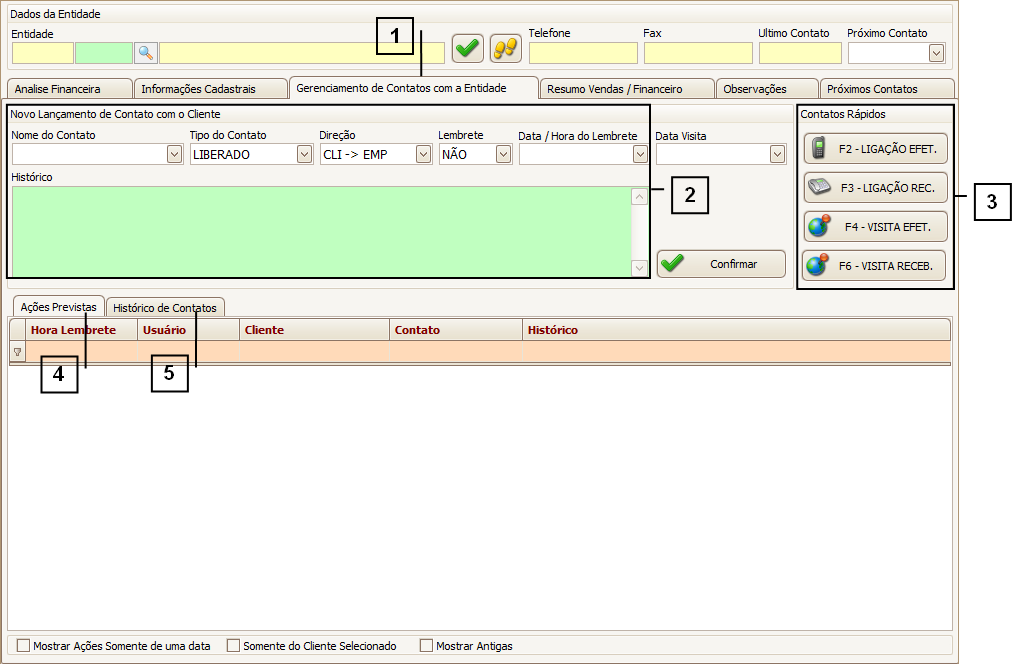This screenshot has height=664, width=1013.
Task: Click F3 - Ligação Rec. telephone button
Action: pos(875,188)
